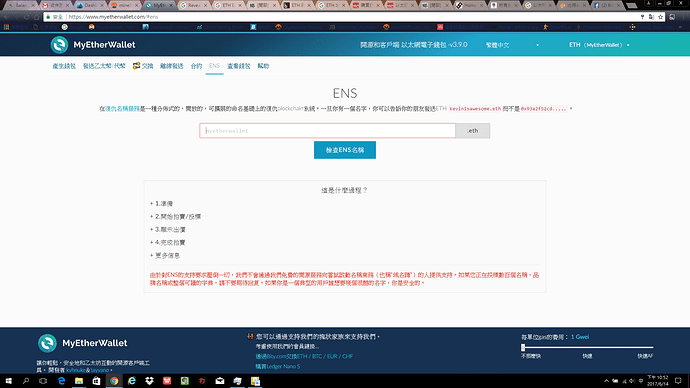Screen dimensions: 690x388
Task: Open the 離線發送 tab
Action: tap(172, 66)
